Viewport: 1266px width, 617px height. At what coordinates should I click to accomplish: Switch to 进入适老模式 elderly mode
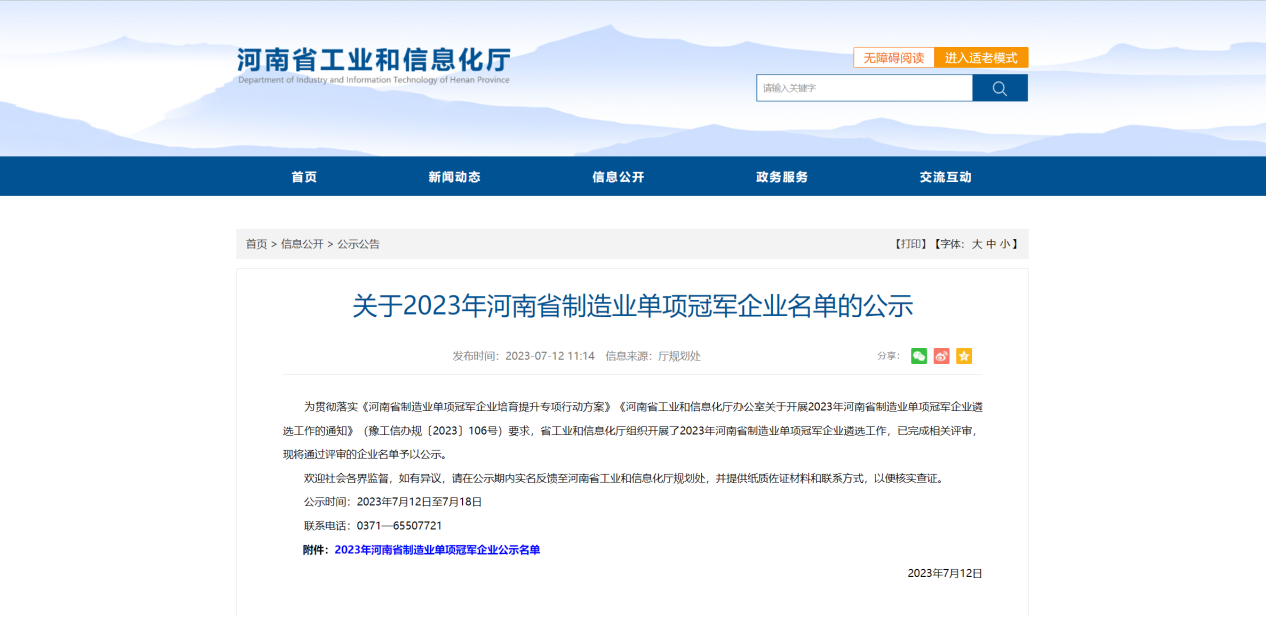(x=981, y=58)
